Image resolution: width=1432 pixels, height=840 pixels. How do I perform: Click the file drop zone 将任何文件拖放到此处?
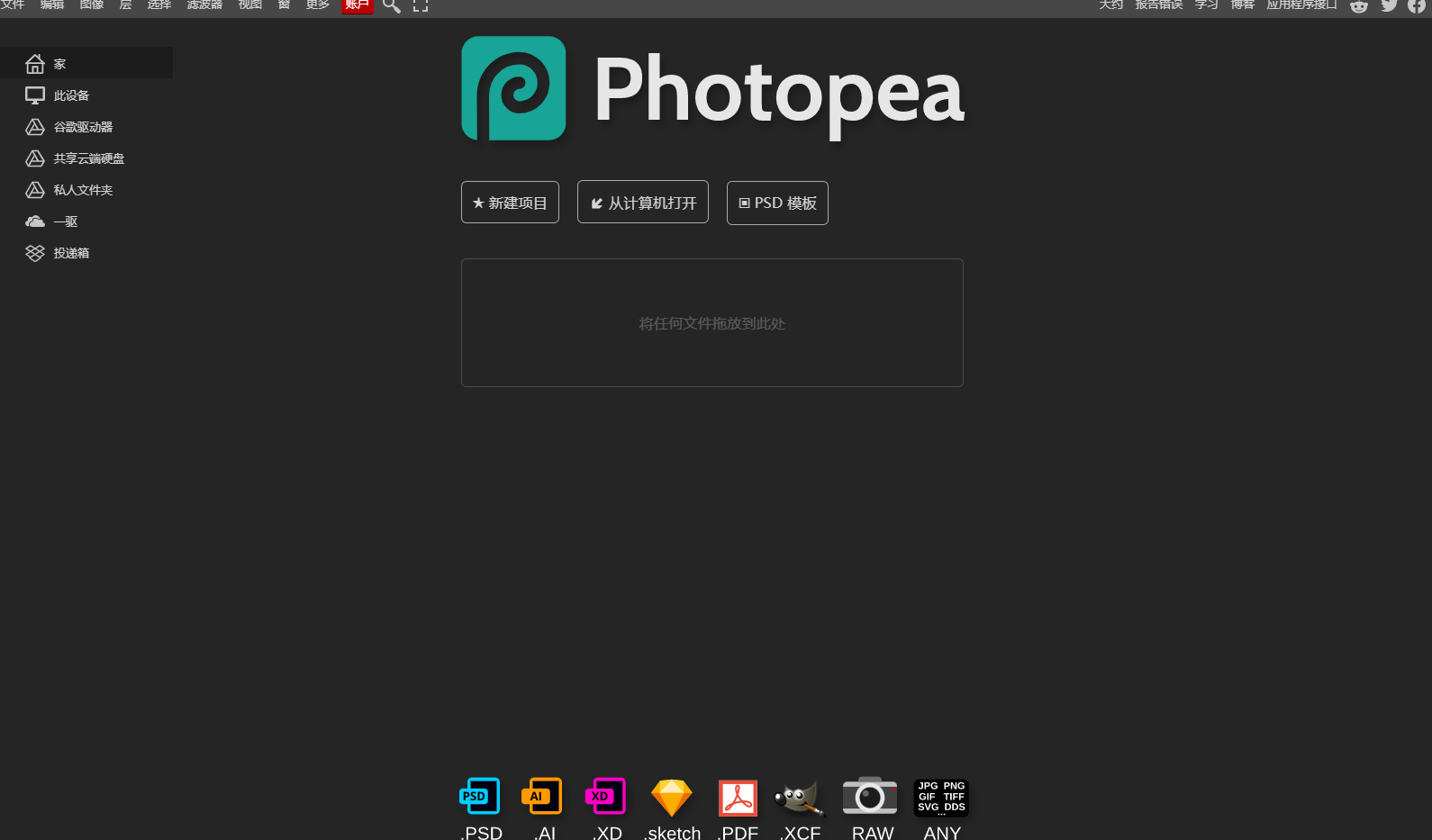712,323
